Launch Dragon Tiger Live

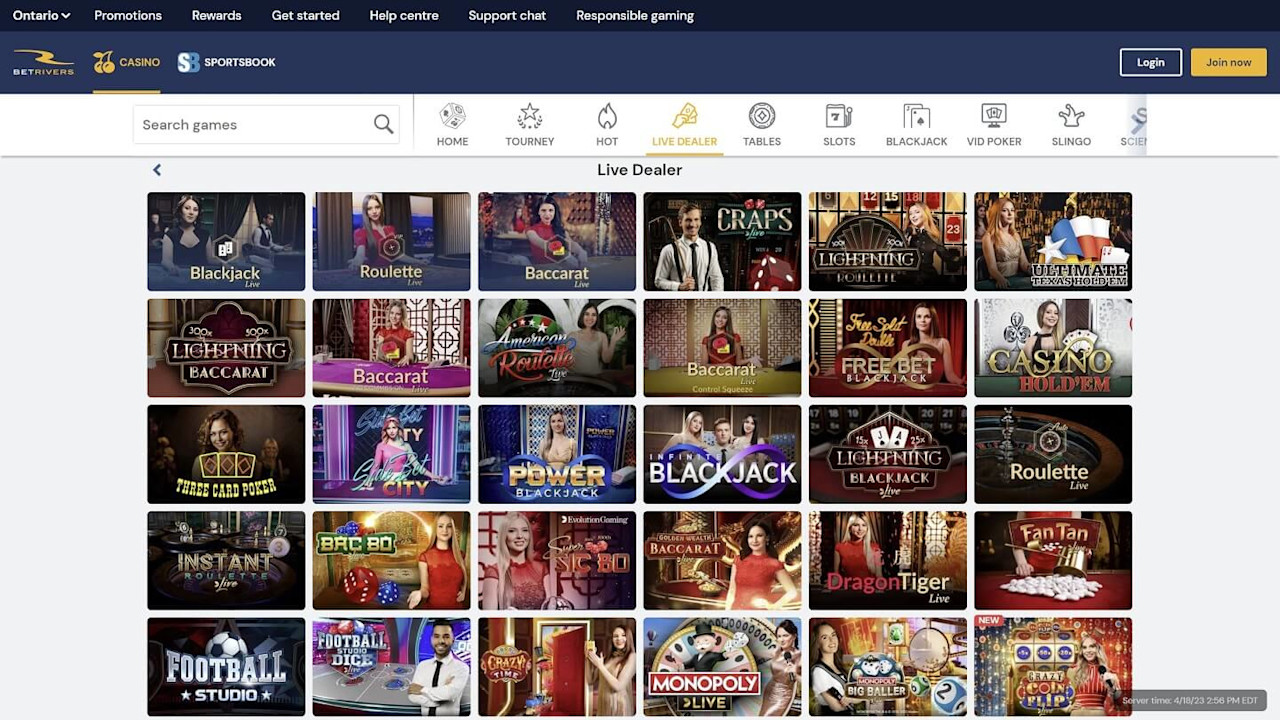pyautogui.click(x=888, y=560)
